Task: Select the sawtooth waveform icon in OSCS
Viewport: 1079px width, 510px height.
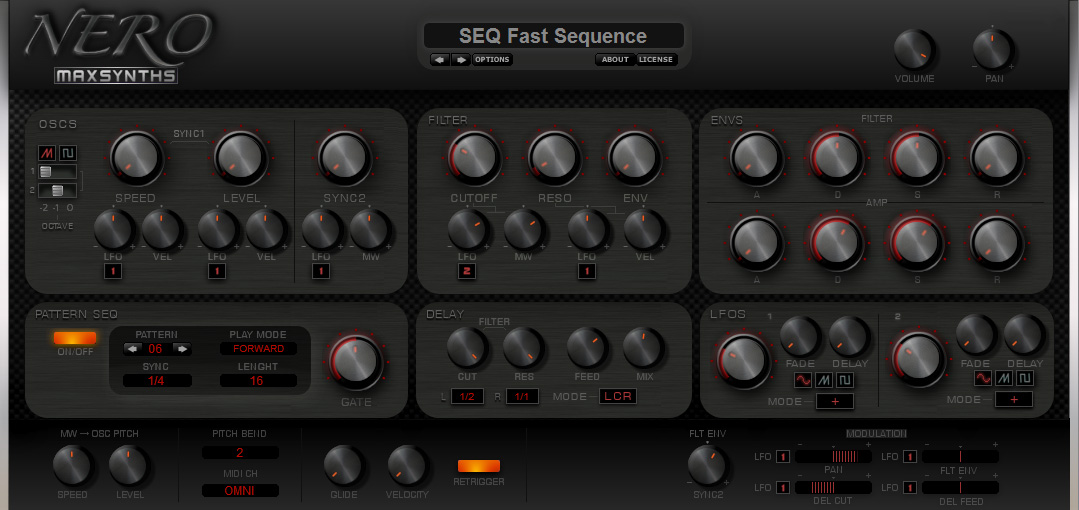Action: point(47,153)
